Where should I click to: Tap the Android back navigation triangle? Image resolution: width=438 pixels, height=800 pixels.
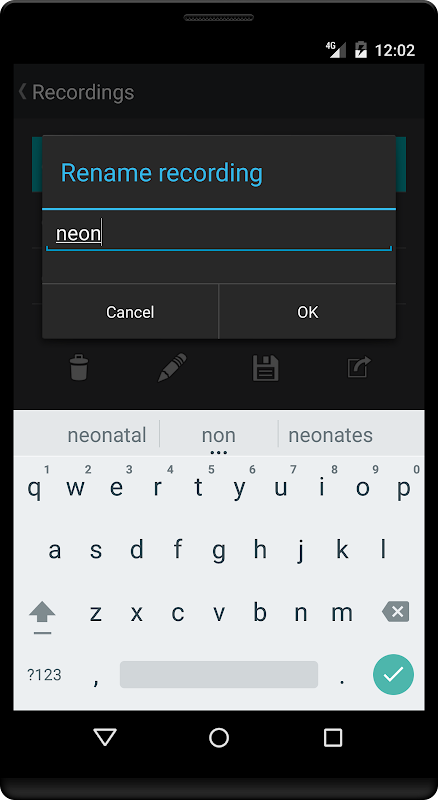[105, 737]
